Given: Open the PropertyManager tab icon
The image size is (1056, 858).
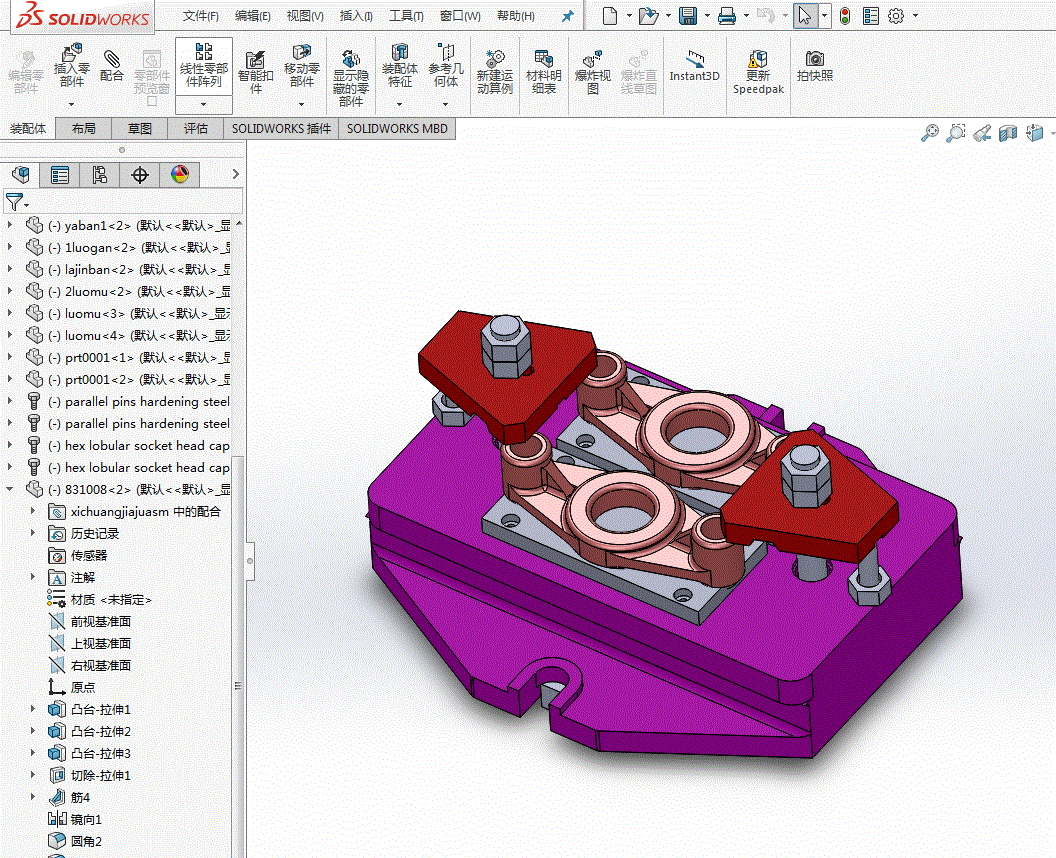Looking at the screenshot, I should [60, 175].
